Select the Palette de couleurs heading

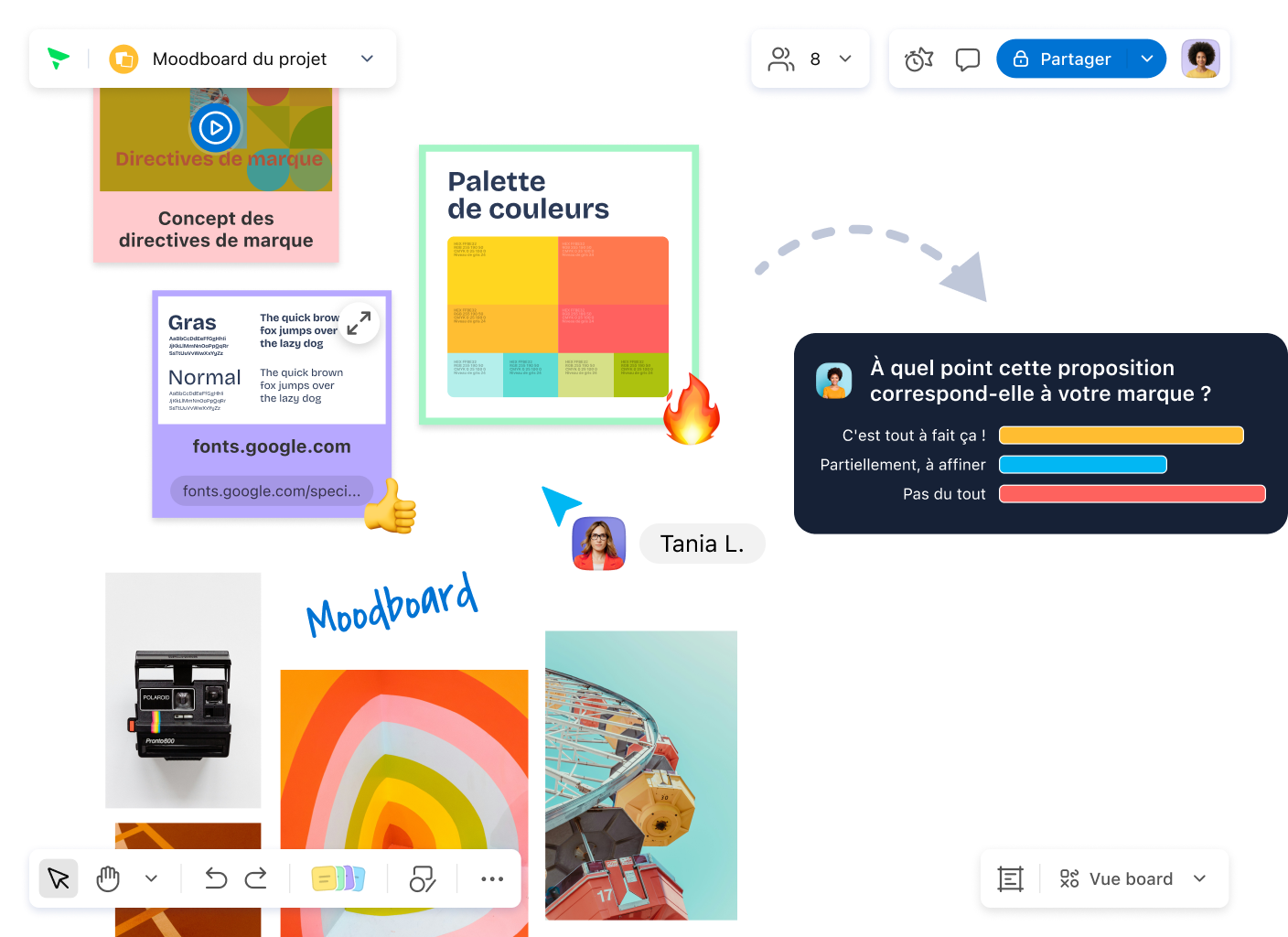point(528,195)
